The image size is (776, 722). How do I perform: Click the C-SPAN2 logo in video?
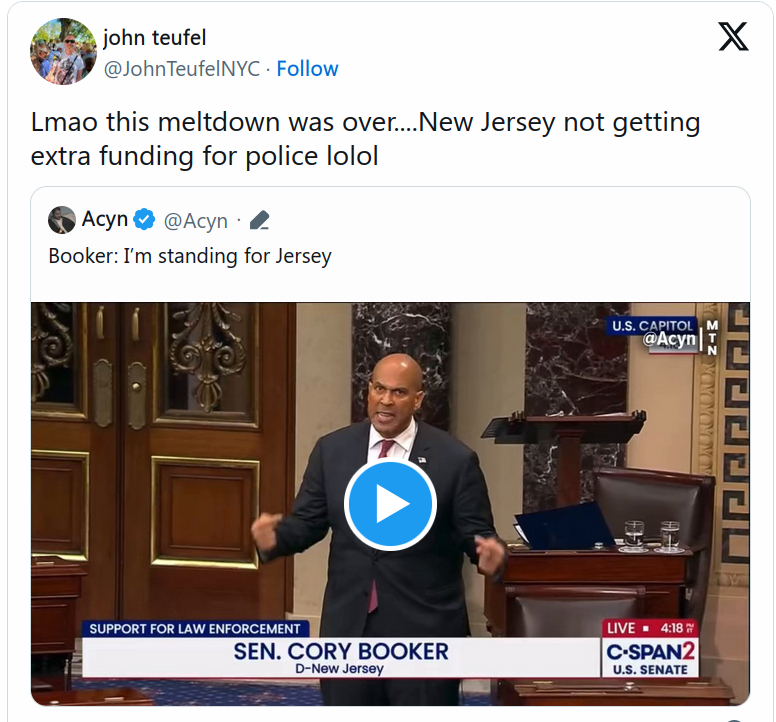coord(650,657)
